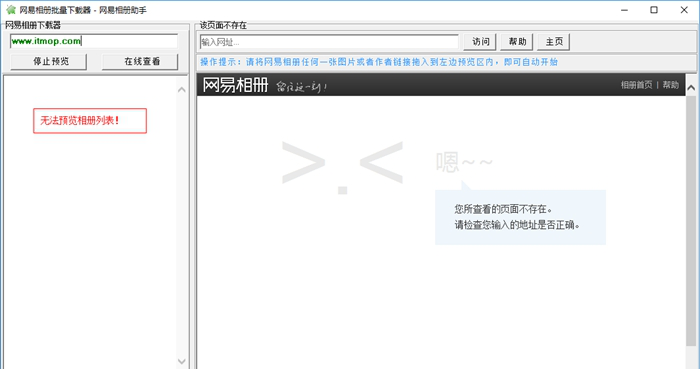Click the 请检查您输入的地址是否正确 text
Image resolution: width=700 pixels, height=383 pixels.
click(x=517, y=225)
